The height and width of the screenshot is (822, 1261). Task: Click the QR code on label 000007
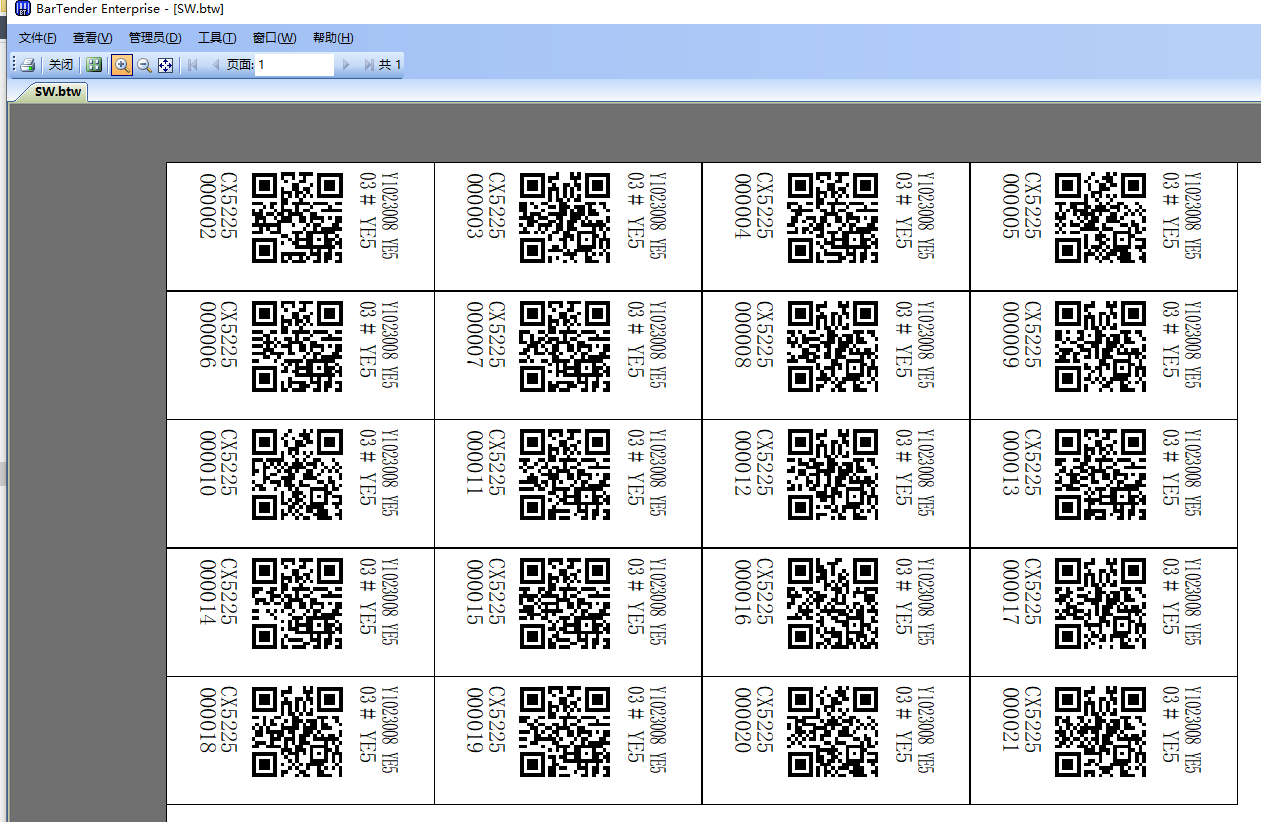click(x=565, y=346)
